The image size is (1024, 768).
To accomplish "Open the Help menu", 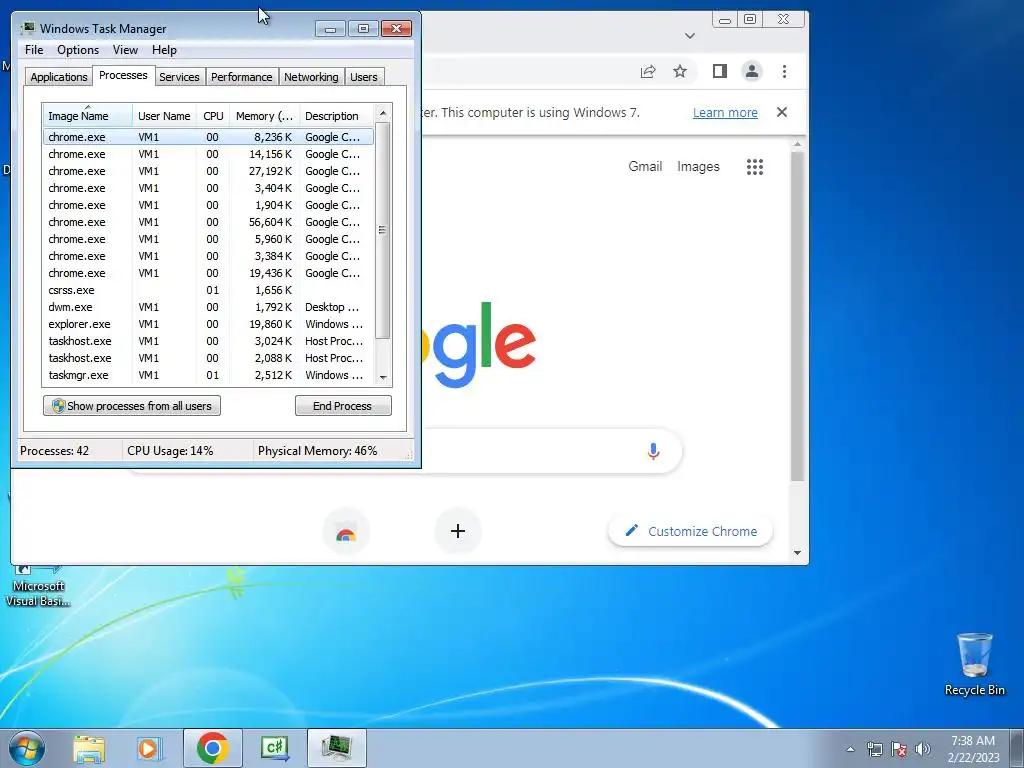I will (164, 50).
